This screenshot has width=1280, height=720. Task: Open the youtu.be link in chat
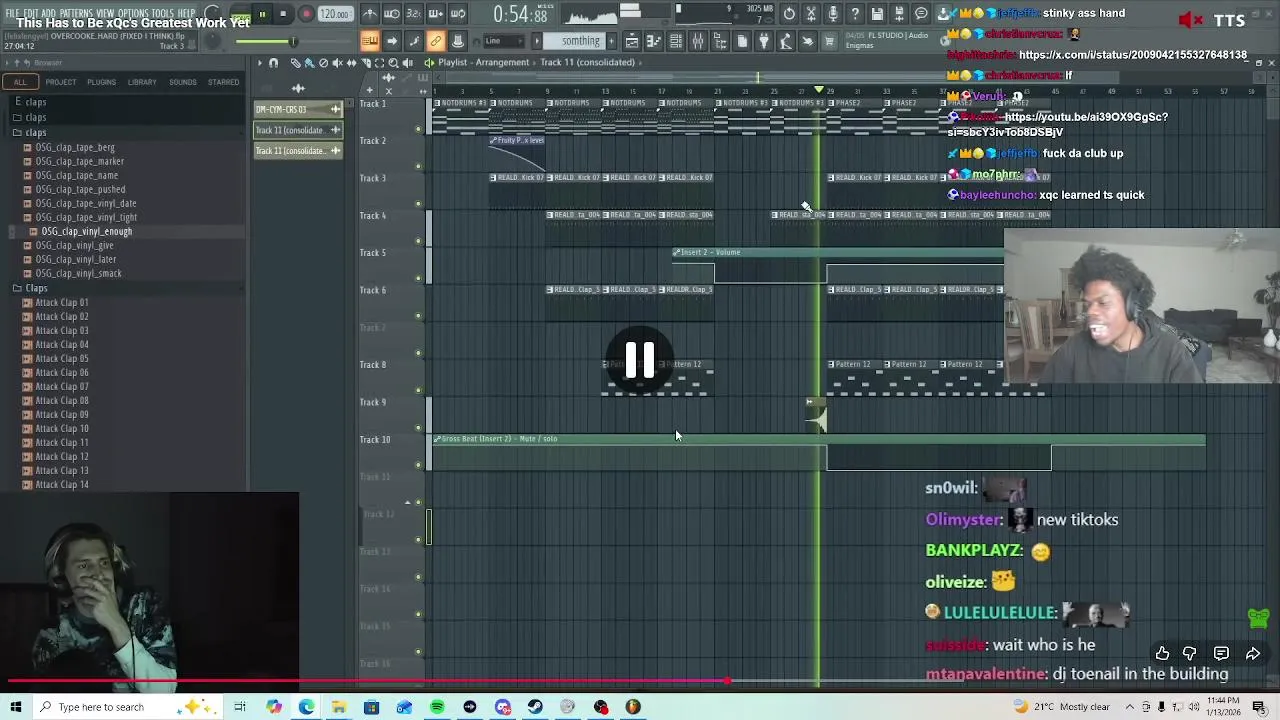tap(1058, 124)
